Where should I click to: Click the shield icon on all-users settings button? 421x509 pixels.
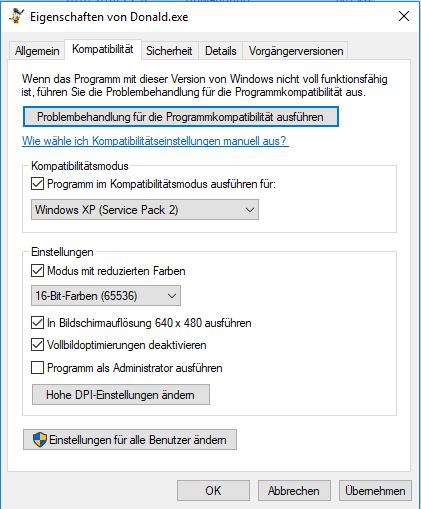40,440
